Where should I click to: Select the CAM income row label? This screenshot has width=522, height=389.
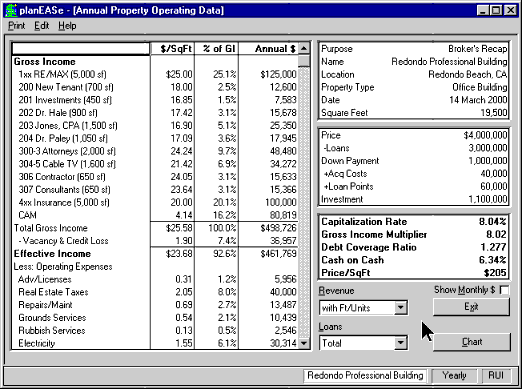click(27, 215)
